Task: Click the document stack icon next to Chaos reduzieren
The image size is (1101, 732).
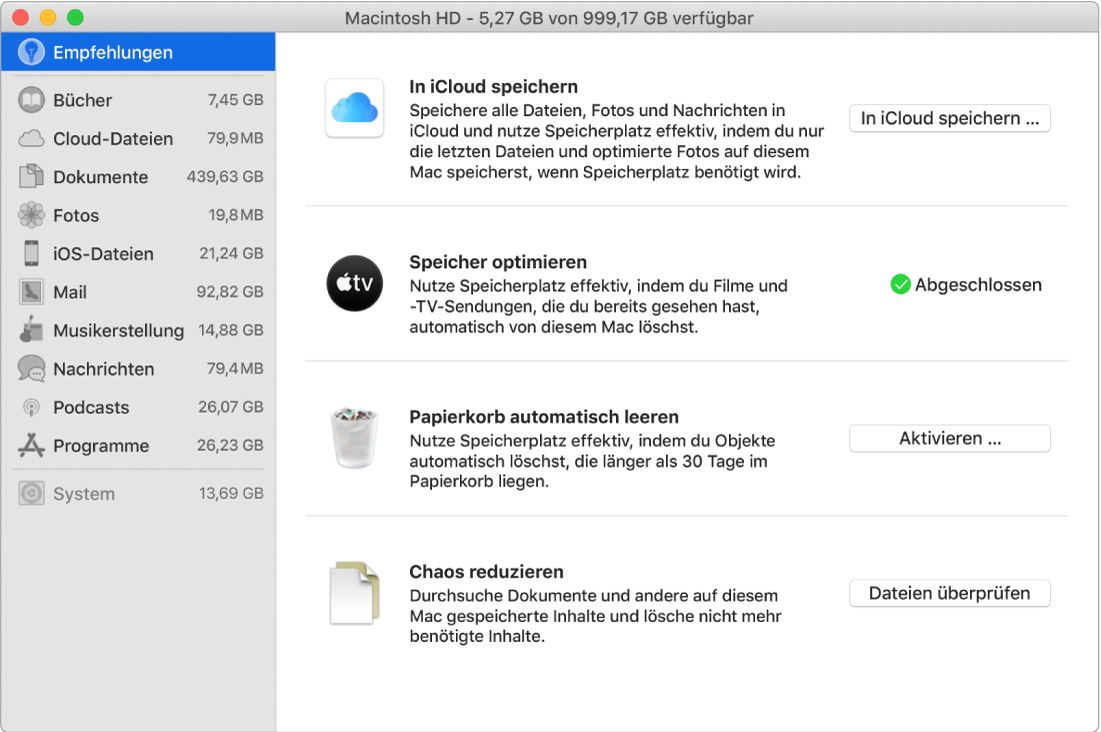Action: coord(355,593)
